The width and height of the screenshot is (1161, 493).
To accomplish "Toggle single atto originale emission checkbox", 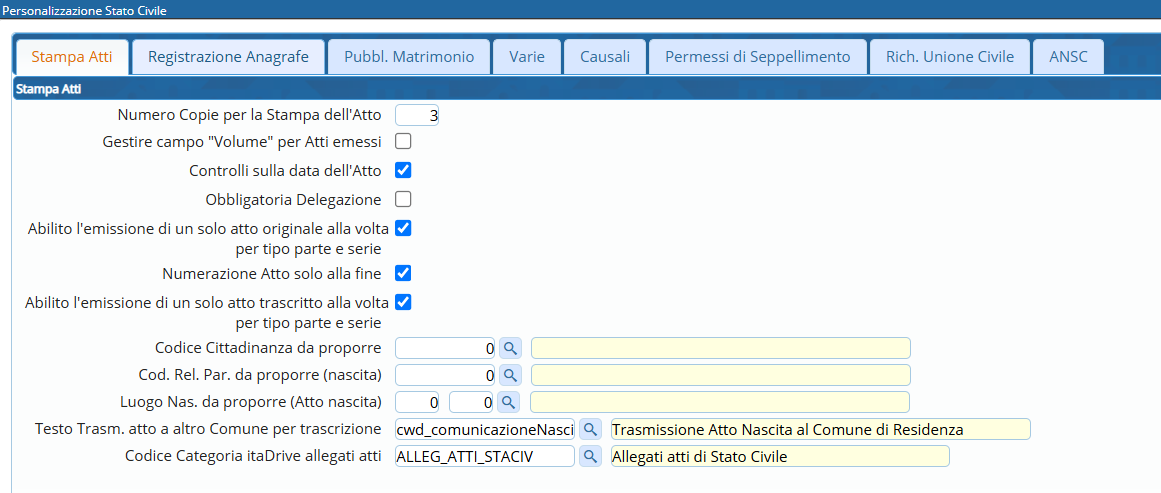I will [404, 228].
